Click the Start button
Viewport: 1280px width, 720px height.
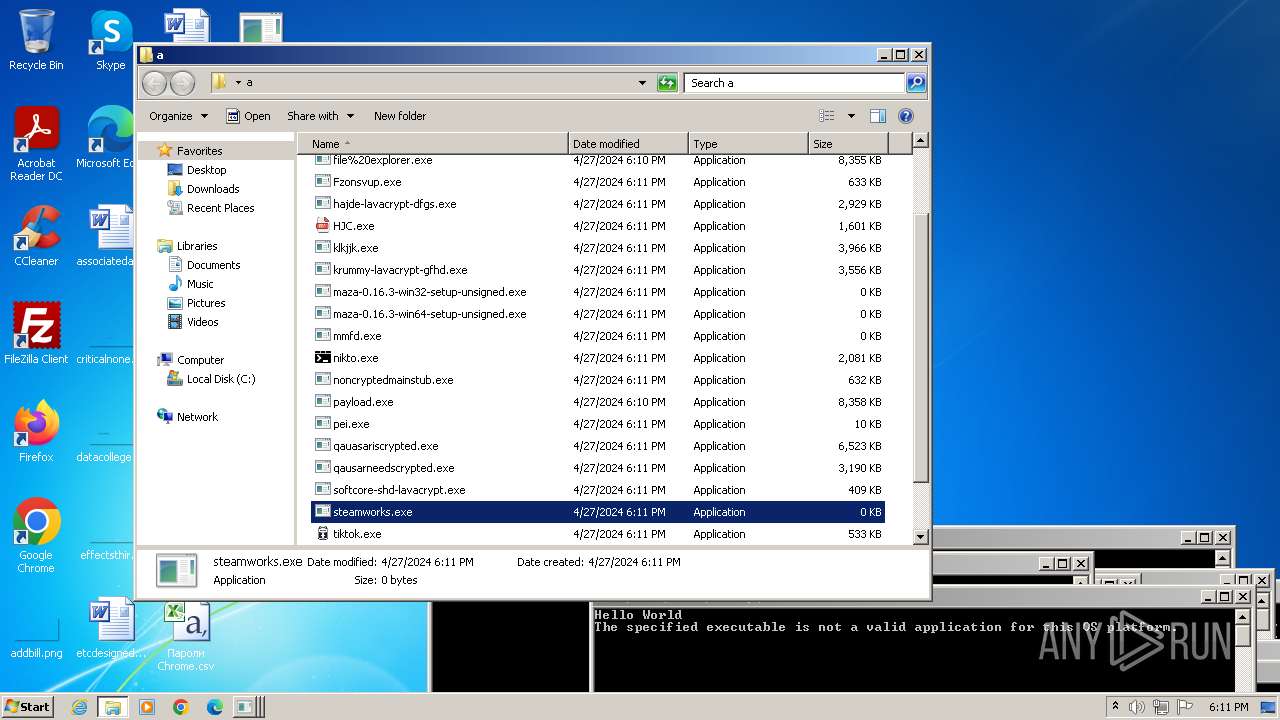[x=28, y=706]
